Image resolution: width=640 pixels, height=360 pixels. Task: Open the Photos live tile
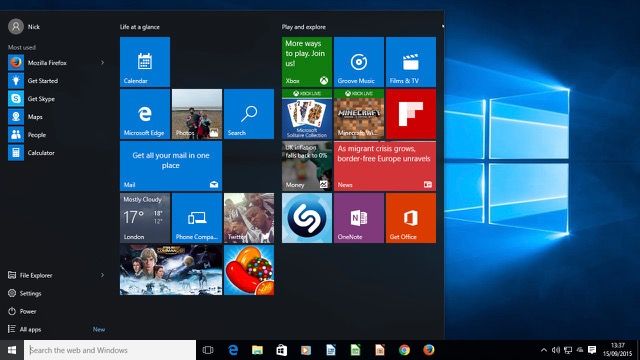click(197, 114)
